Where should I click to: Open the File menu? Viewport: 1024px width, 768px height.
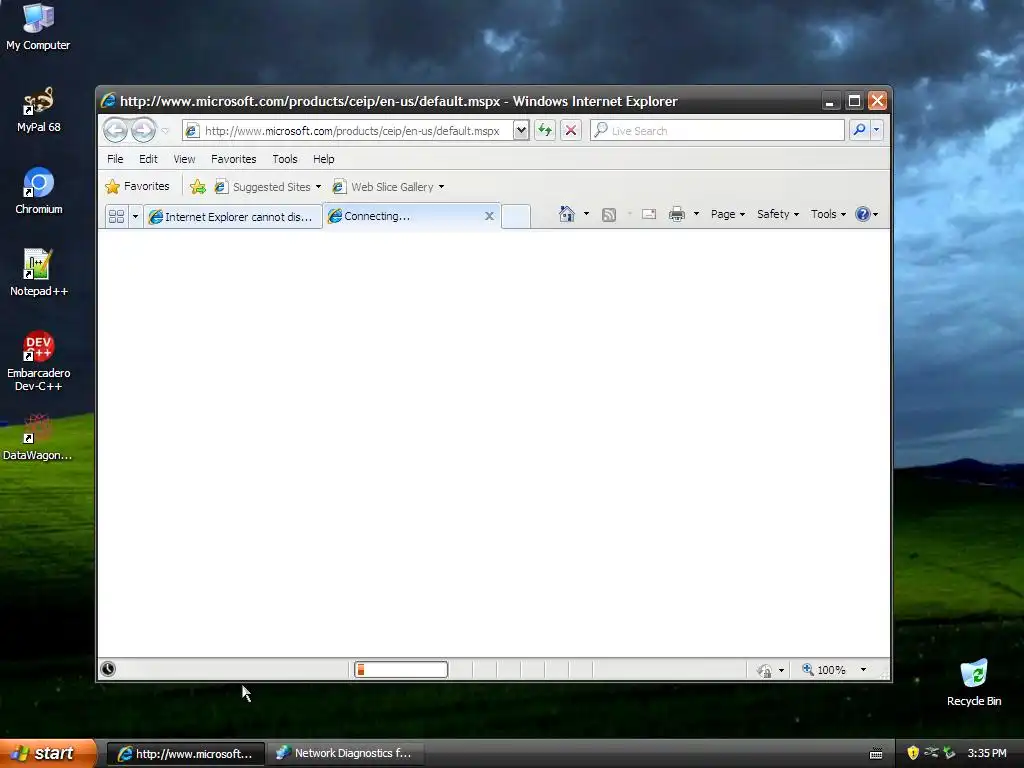115,159
